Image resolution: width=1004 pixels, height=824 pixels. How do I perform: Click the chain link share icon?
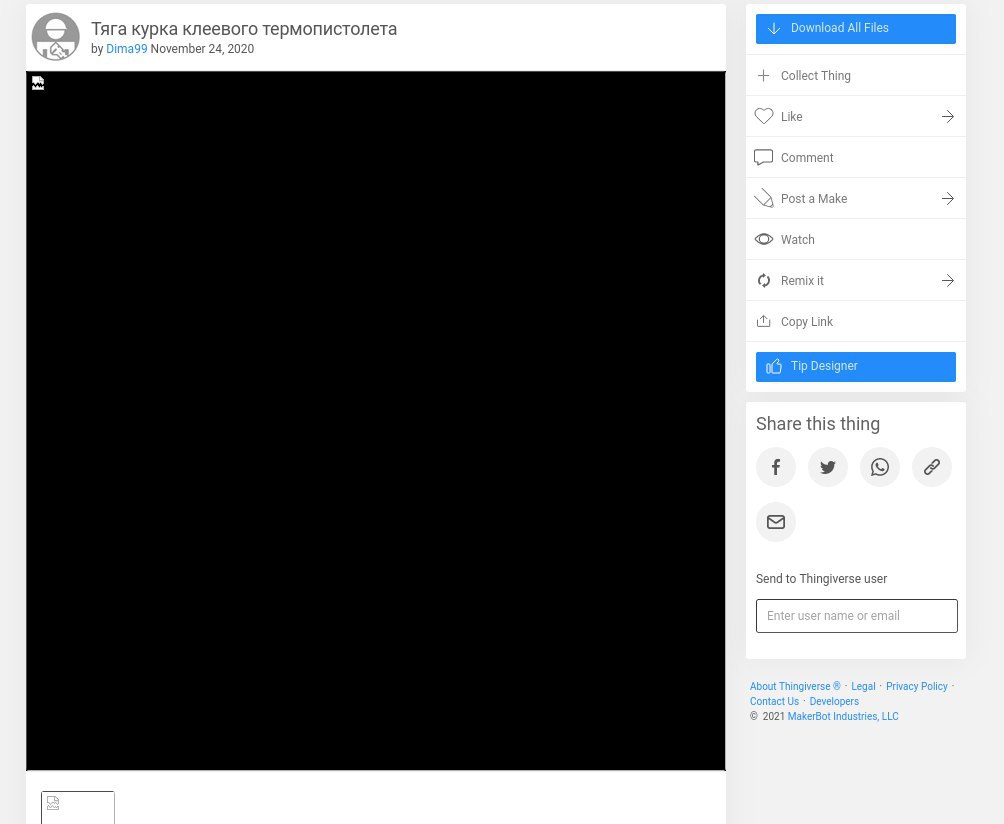pos(932,467)
